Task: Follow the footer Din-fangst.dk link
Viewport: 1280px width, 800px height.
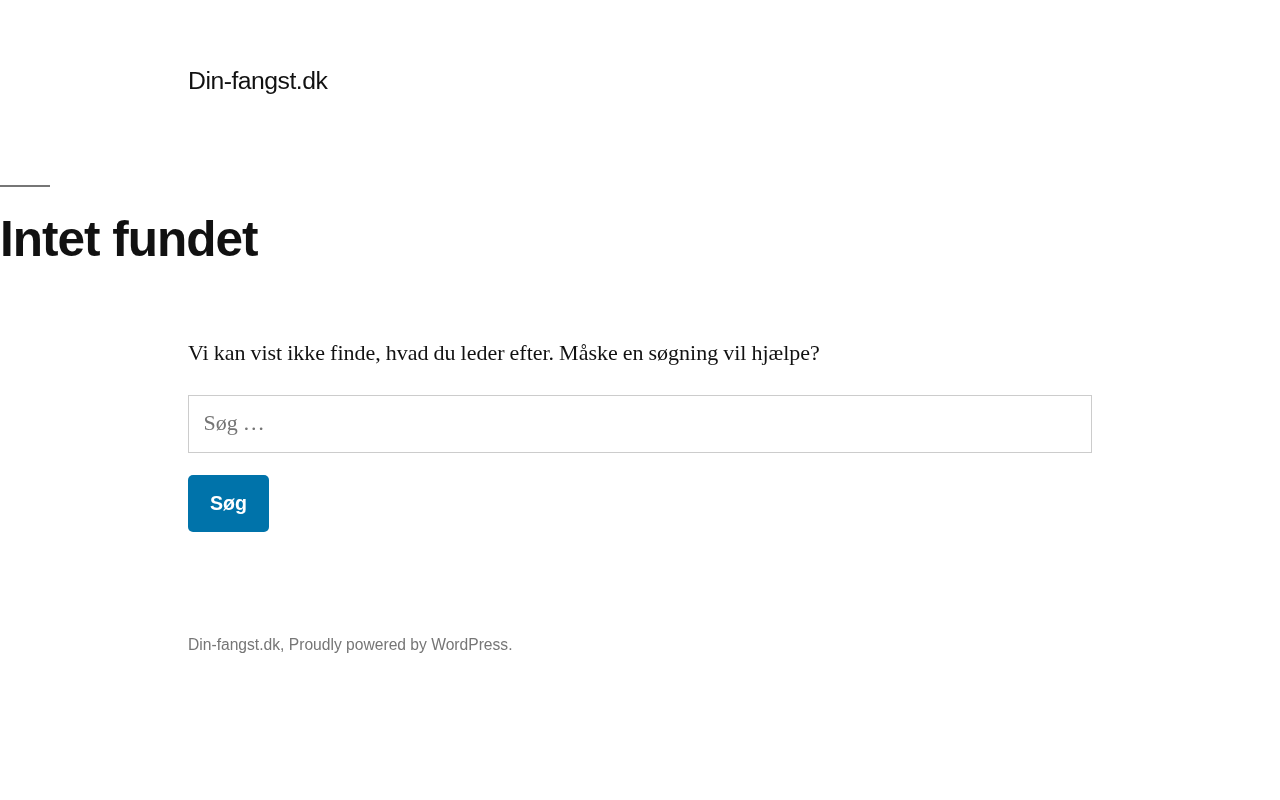Action: [x=234, y=645]
